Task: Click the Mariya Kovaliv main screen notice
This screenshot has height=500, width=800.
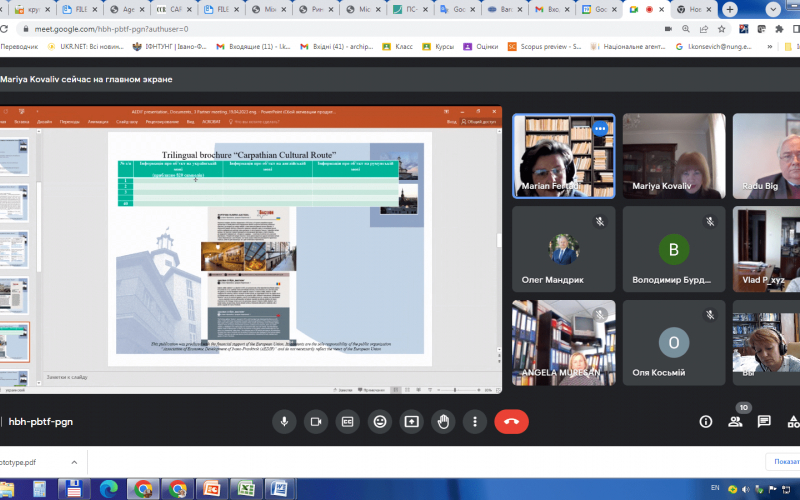Action: (86, 79)
